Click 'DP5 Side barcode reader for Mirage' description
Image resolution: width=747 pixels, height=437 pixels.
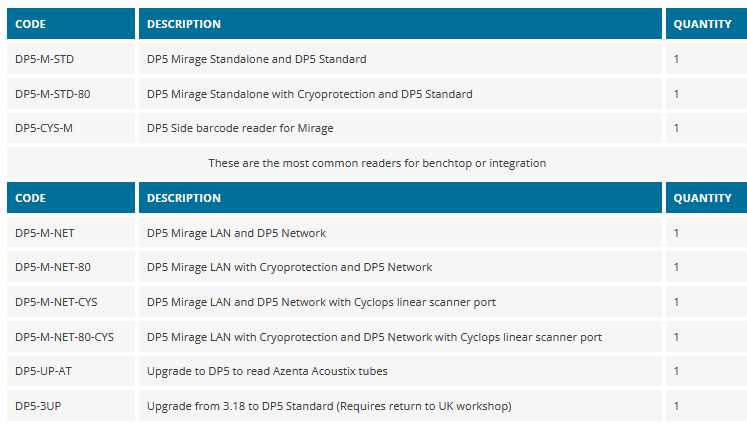click(x=240, y=128)
